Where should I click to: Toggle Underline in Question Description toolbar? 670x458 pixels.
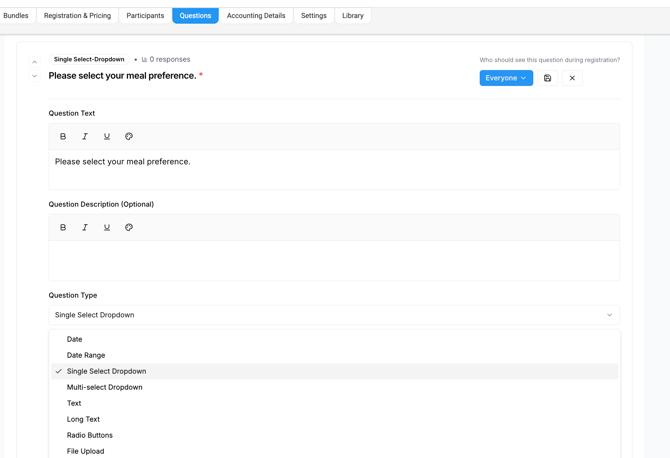(107, 228)
